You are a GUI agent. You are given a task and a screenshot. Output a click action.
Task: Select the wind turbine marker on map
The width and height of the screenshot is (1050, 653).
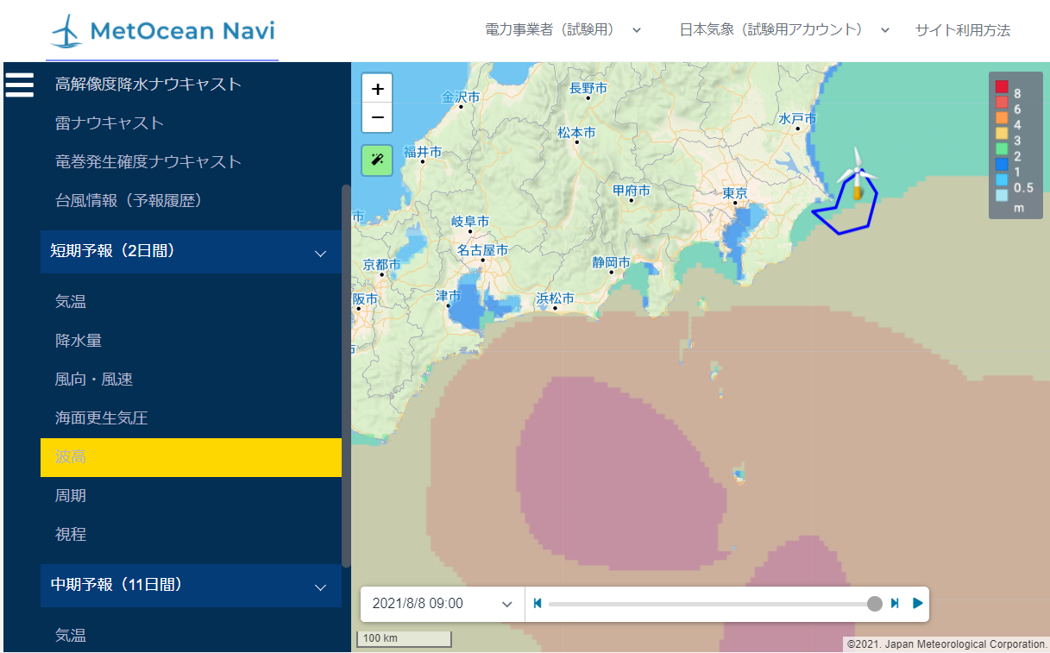[x=856, y=175]
